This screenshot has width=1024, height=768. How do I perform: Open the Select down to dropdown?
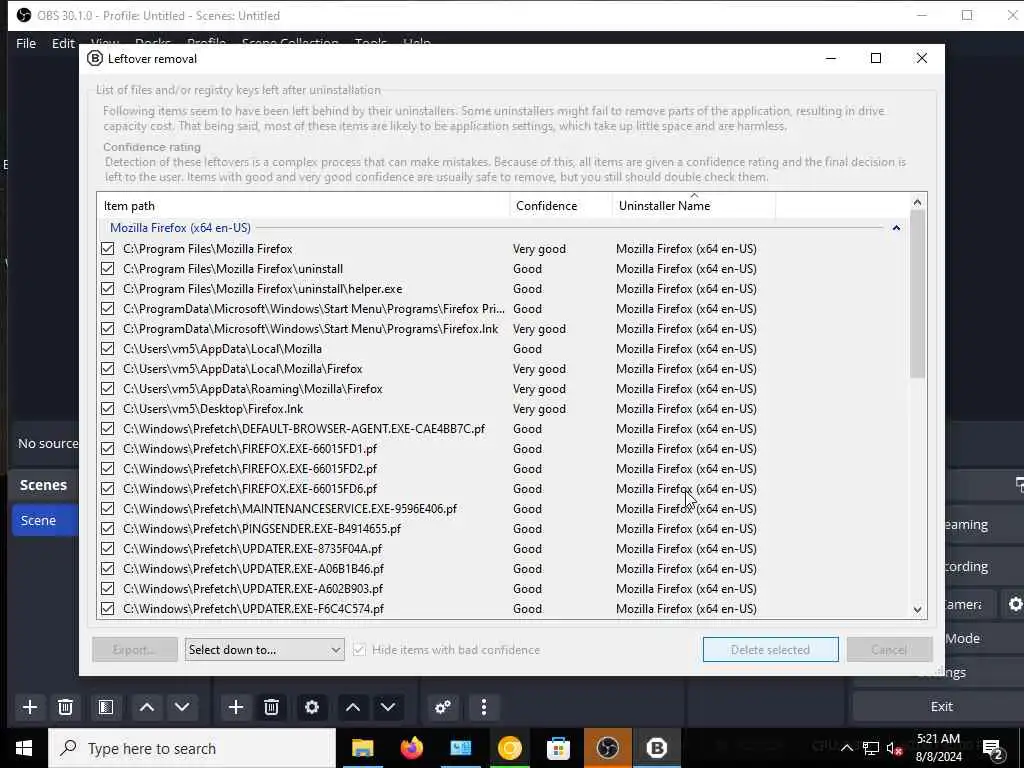click(264, 650)
